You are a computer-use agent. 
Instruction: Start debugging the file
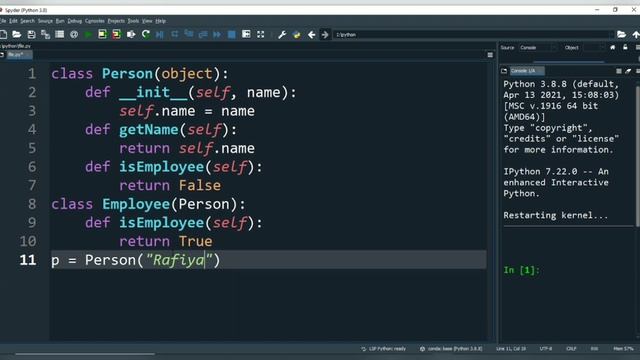[160, 35]
